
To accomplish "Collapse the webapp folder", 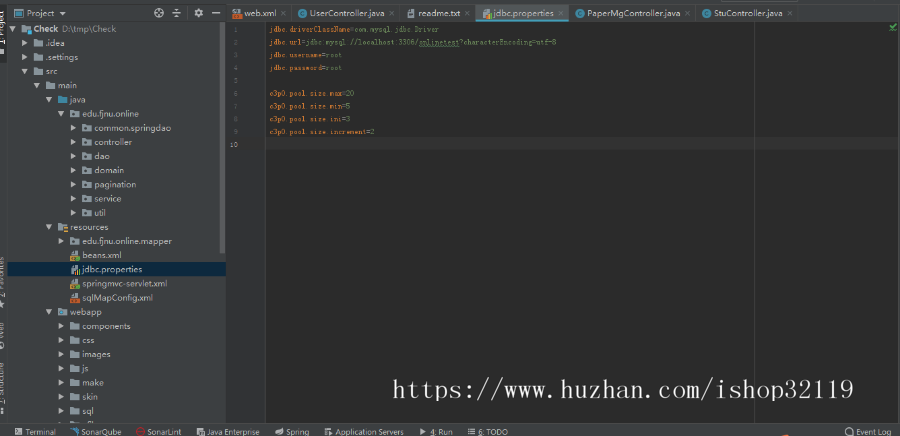I will pyautogui.click(x=49, y=312).
